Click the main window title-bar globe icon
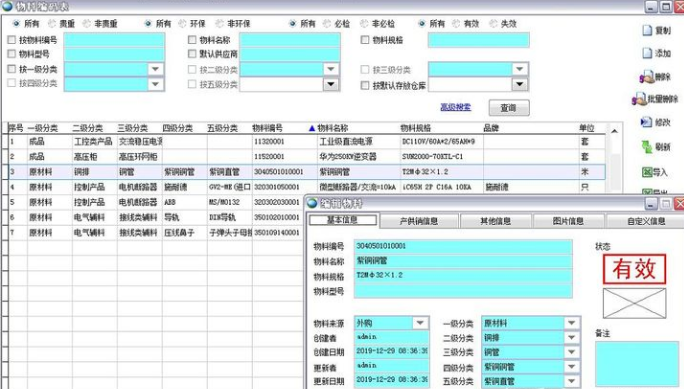Screen dimensions: 684x389 tap(7, 6)
